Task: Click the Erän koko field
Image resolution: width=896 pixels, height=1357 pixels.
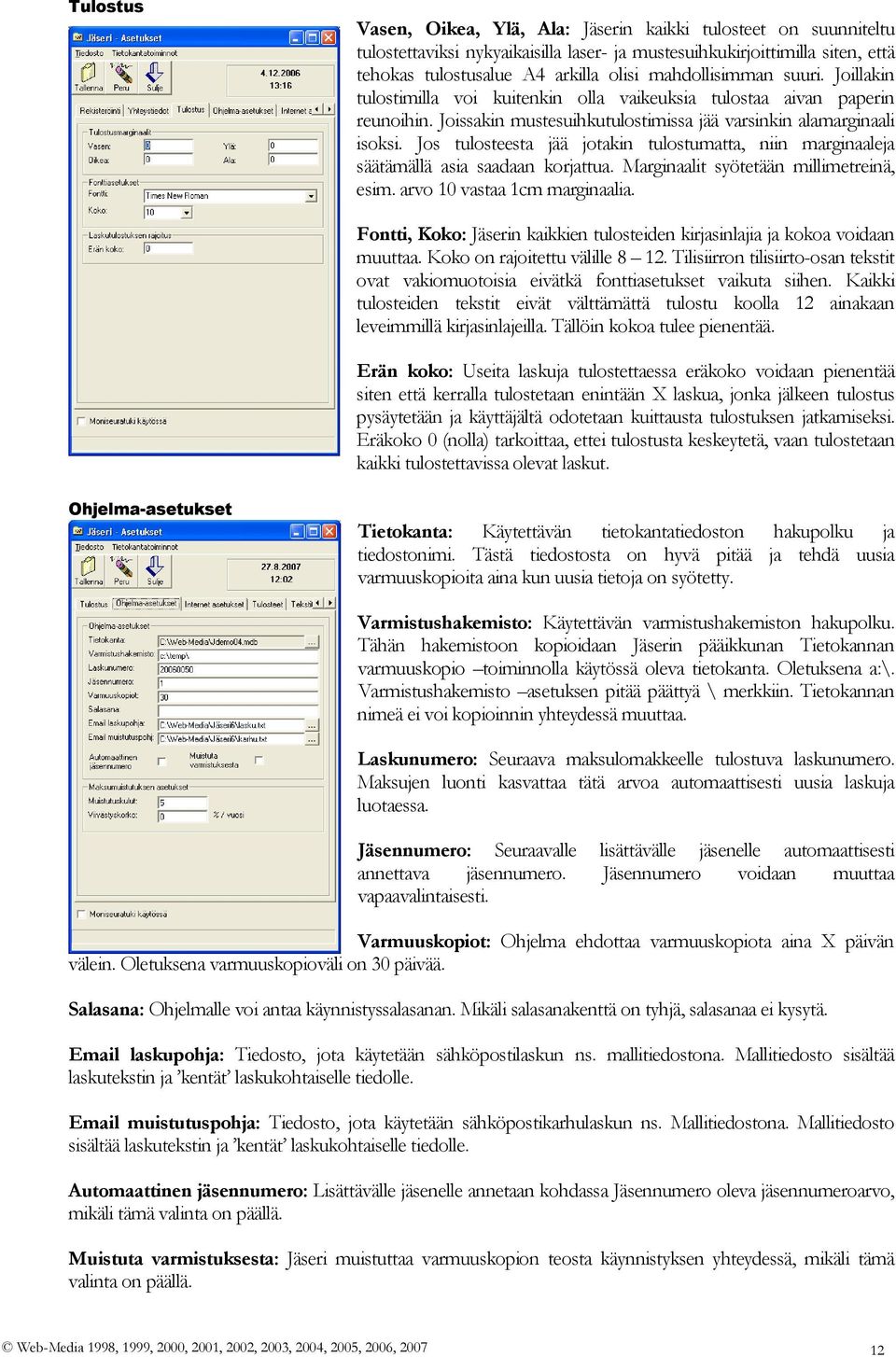Action: [x=168, y=249]
